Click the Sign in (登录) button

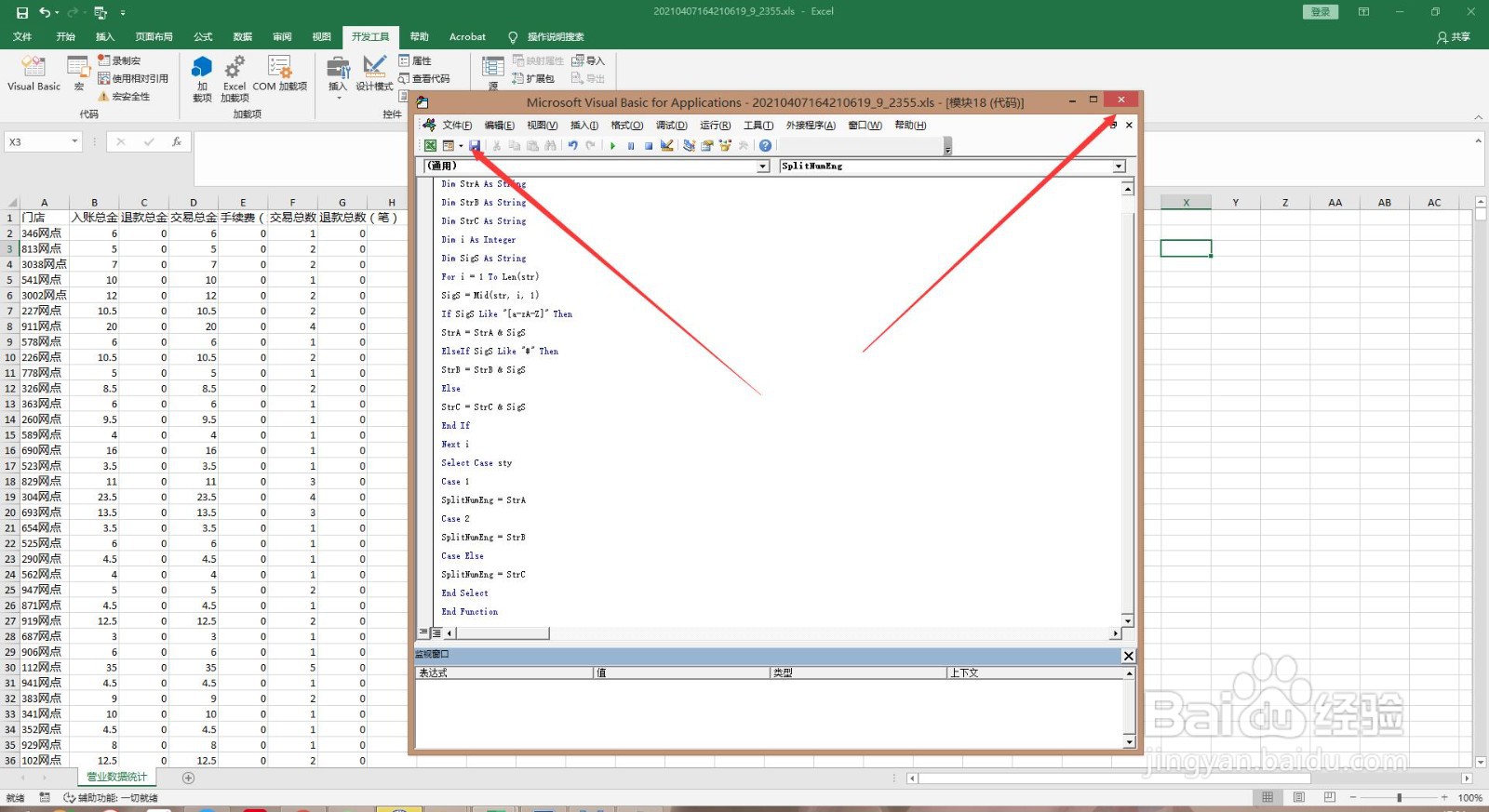(1320, 12)
